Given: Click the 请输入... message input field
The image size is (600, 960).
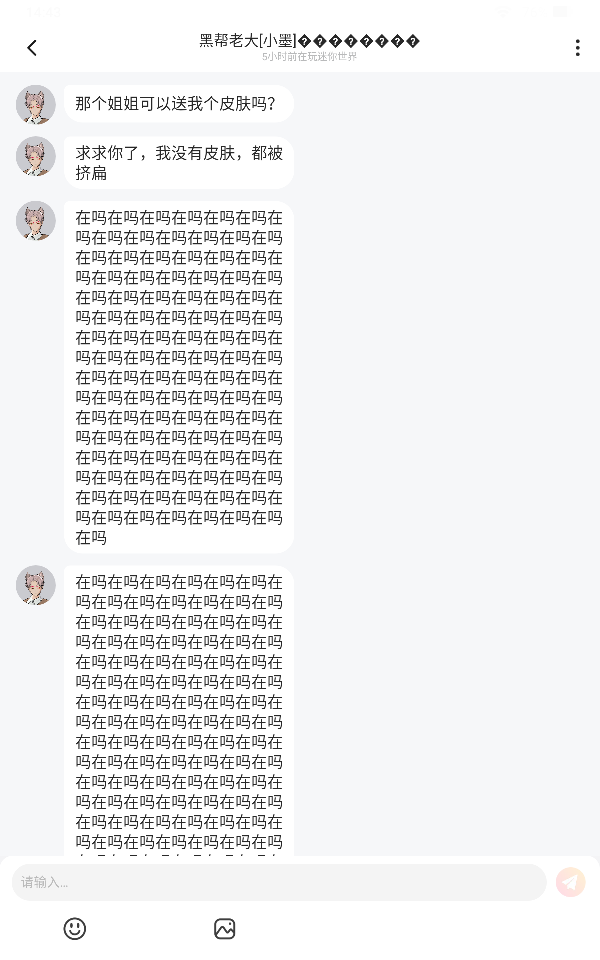Looking at the screenshot, I should [279, 882].
